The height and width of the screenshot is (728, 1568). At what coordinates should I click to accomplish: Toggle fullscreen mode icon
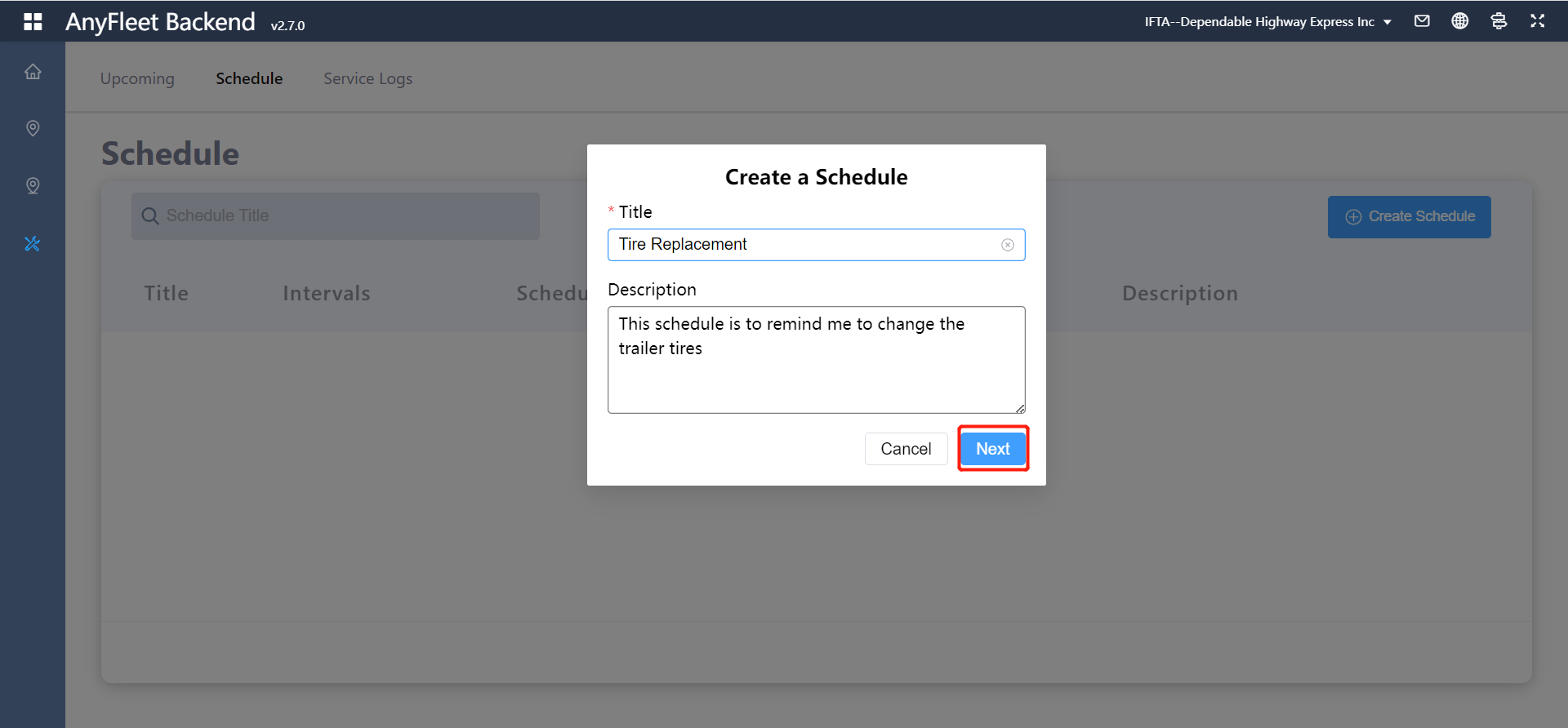coord(1537,21)
